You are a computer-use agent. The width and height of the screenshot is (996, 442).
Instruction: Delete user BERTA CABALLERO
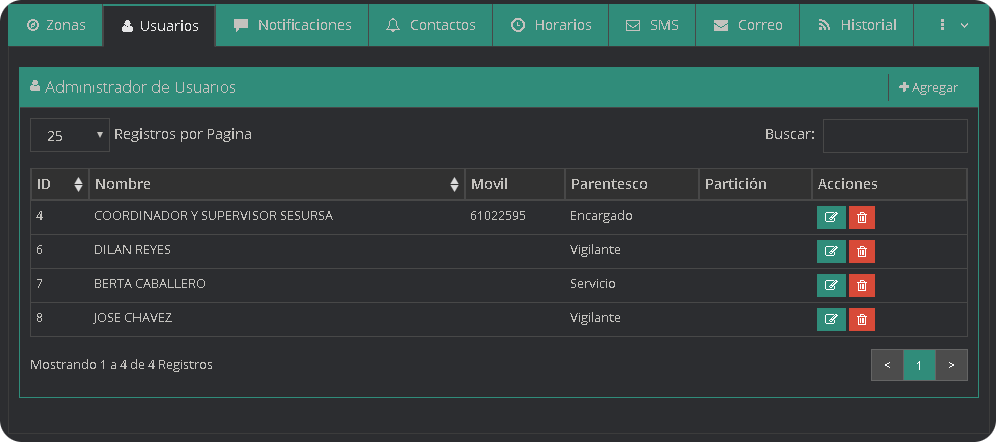[x=862, y=285]
